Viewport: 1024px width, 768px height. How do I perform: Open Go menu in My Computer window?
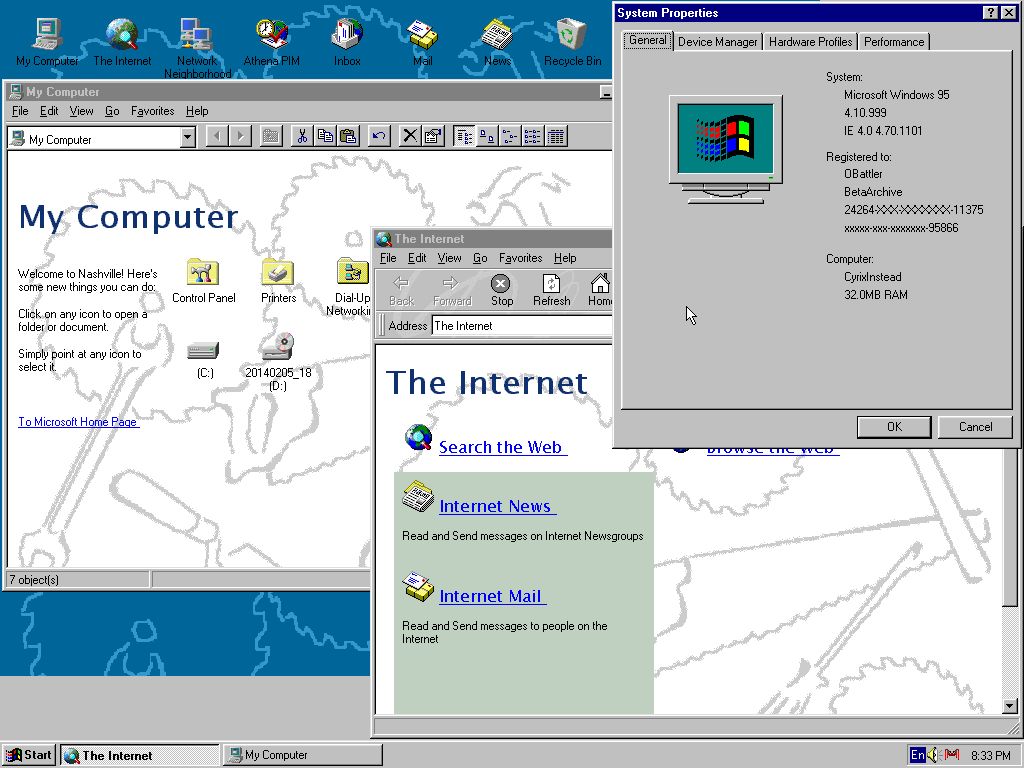[112, 111]
